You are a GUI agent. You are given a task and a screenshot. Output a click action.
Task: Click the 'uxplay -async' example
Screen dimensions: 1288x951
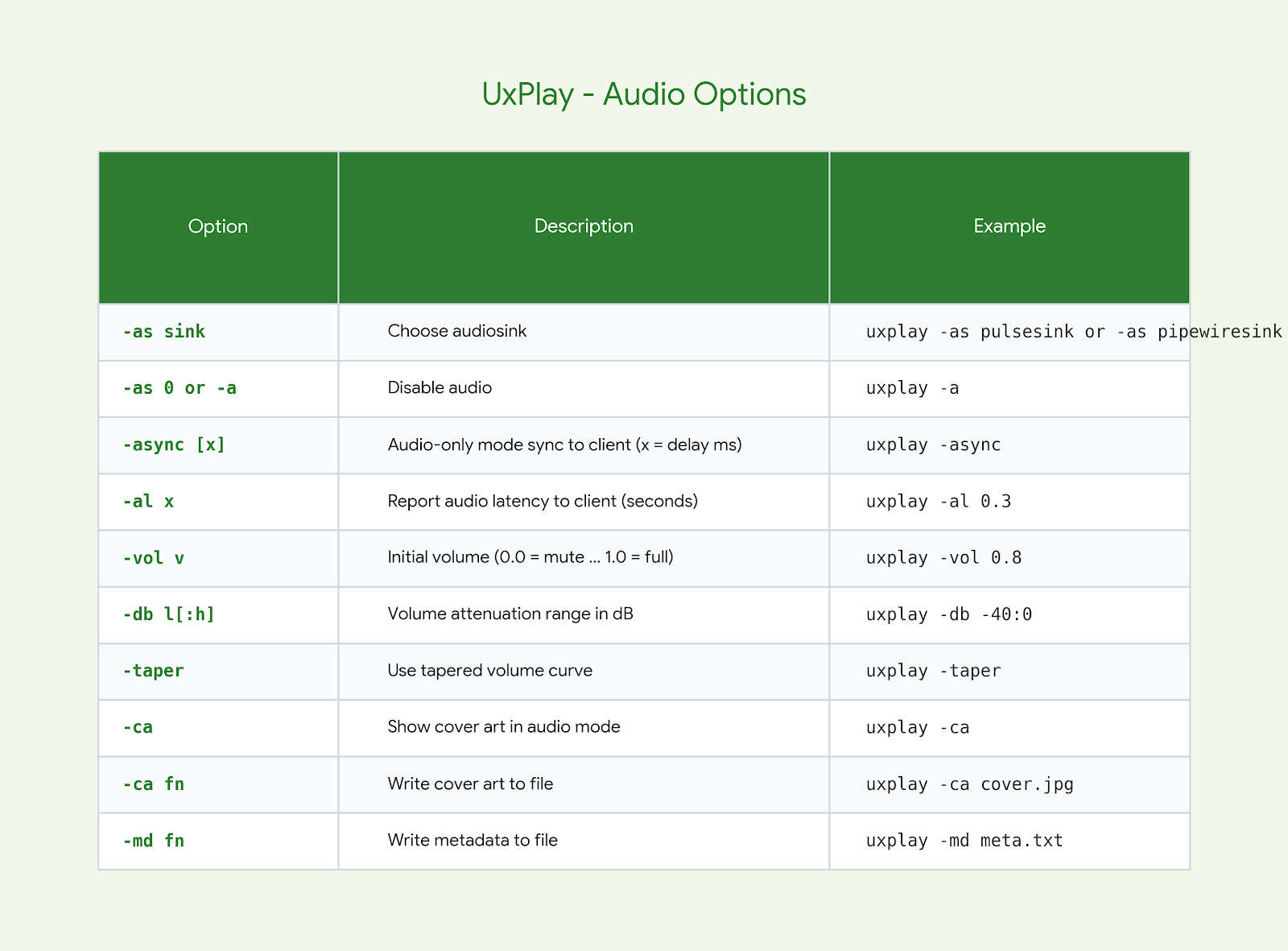[933, 444]
